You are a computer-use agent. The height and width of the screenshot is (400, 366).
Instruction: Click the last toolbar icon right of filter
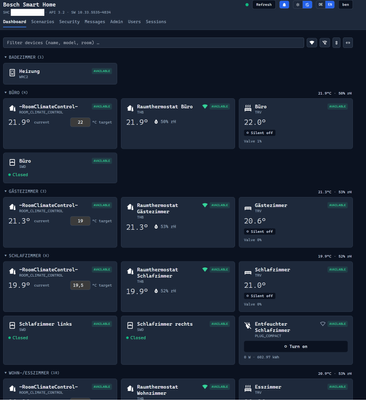(x=348, y=43)
